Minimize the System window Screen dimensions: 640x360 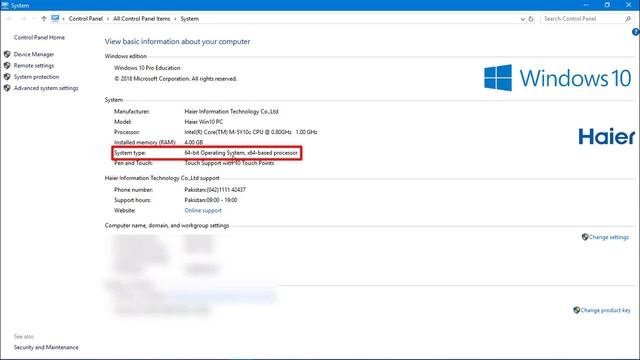click(x=586, y=5)
